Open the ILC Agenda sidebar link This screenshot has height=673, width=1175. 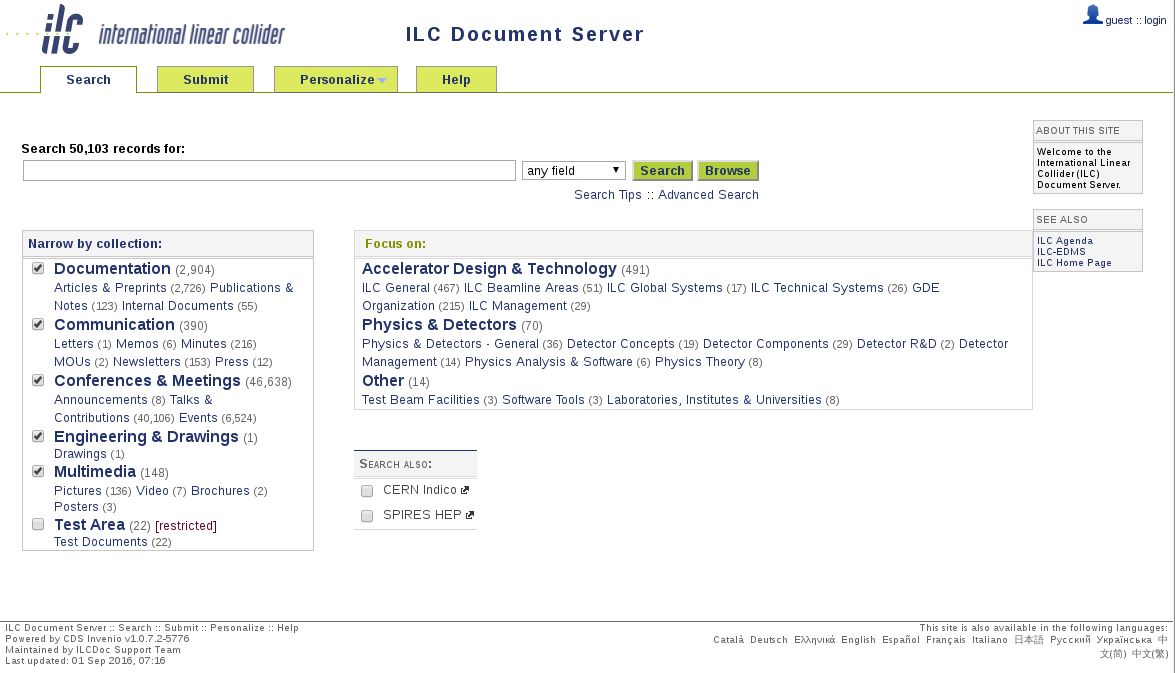[x=1065, y=241]
